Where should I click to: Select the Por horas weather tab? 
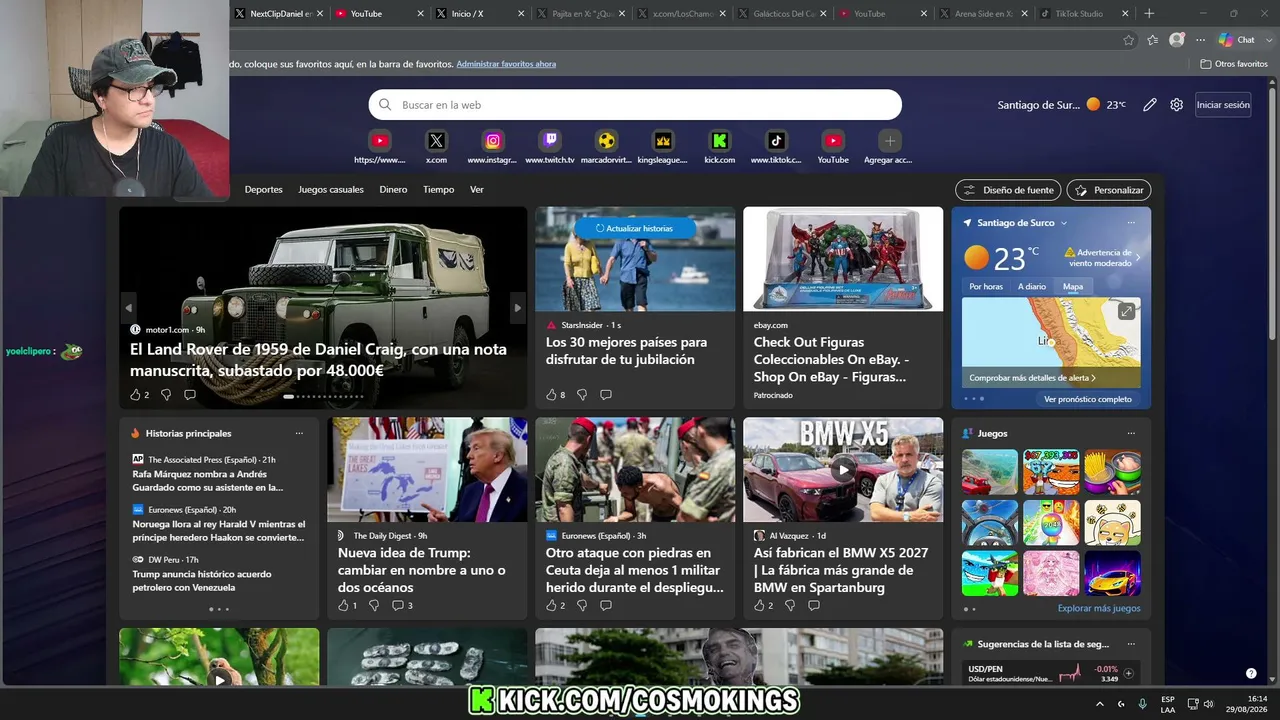coord(986,287)
